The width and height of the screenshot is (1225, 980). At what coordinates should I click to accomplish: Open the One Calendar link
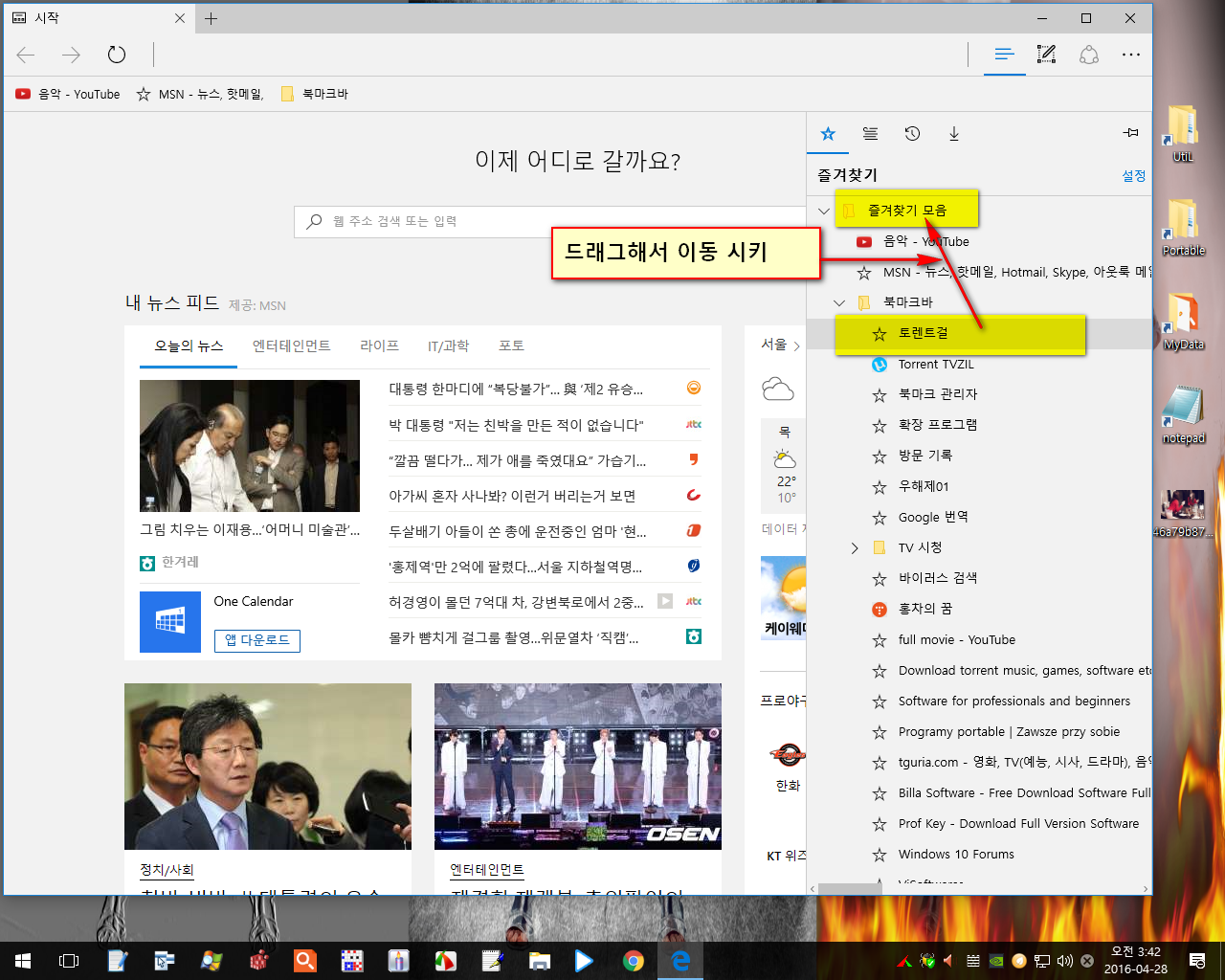[254, 601]
